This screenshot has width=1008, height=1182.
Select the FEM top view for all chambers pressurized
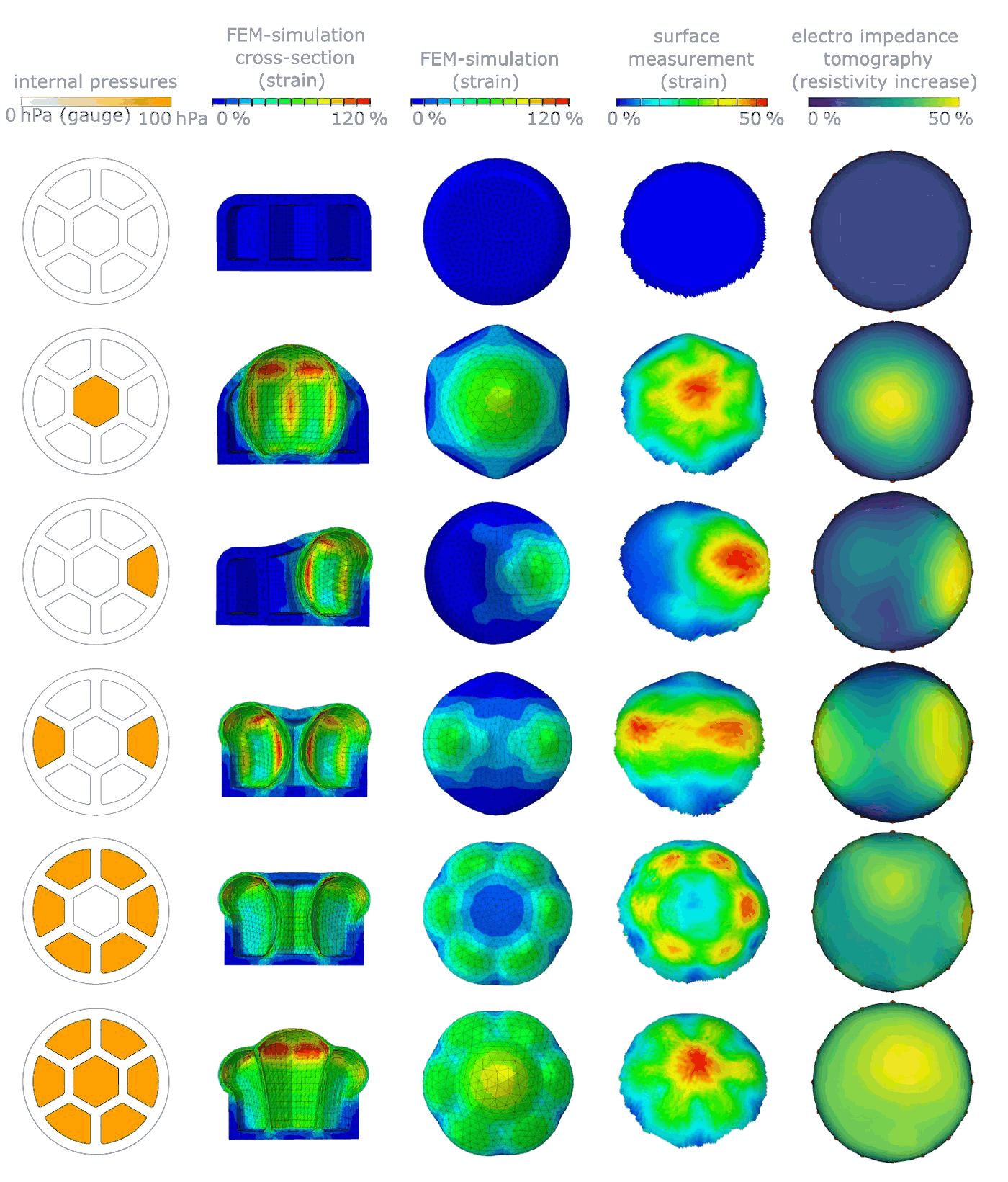click(x=498, y=1083)
